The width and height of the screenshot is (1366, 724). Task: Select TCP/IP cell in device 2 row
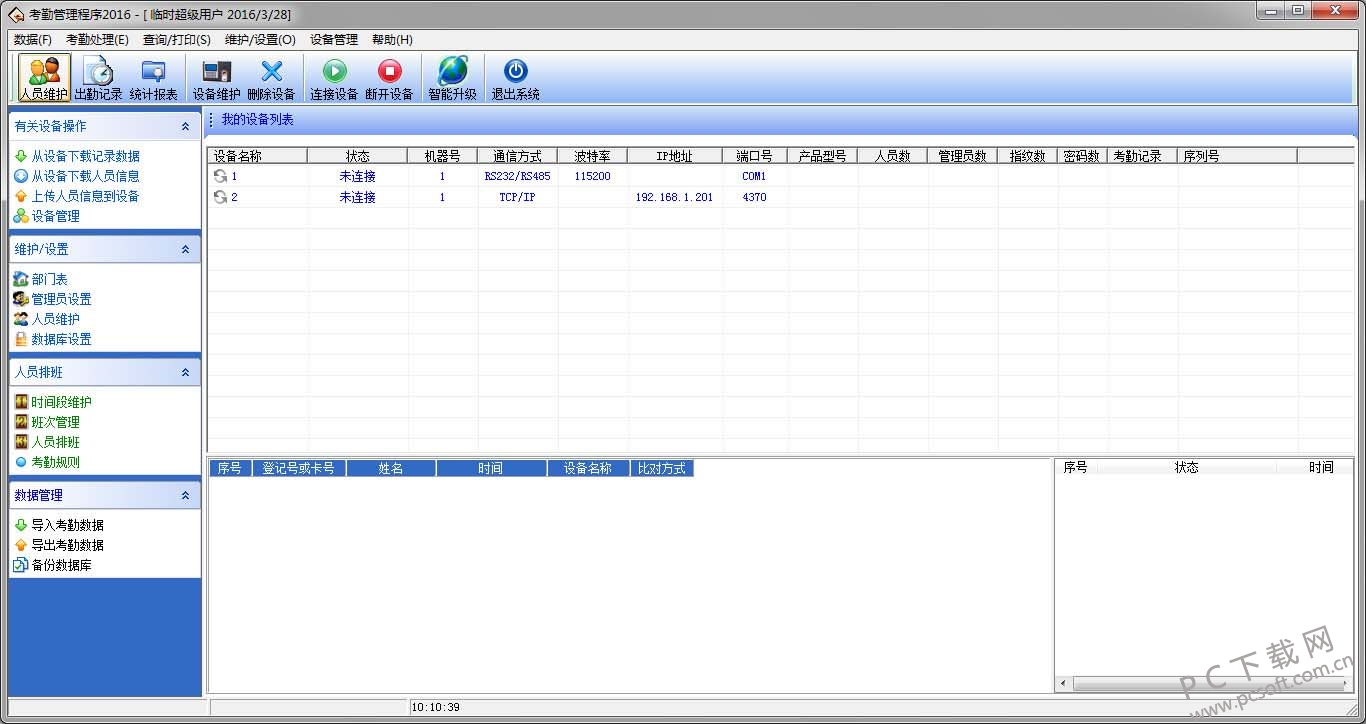tap(517, 197)
